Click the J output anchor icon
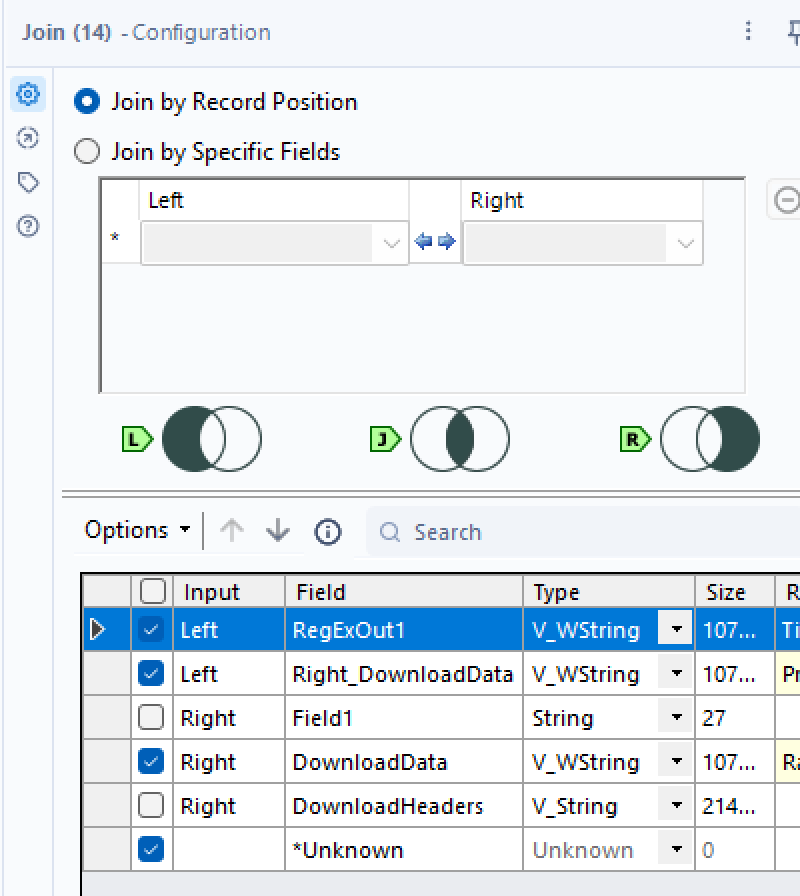800x896 pixels. (386, 439)
